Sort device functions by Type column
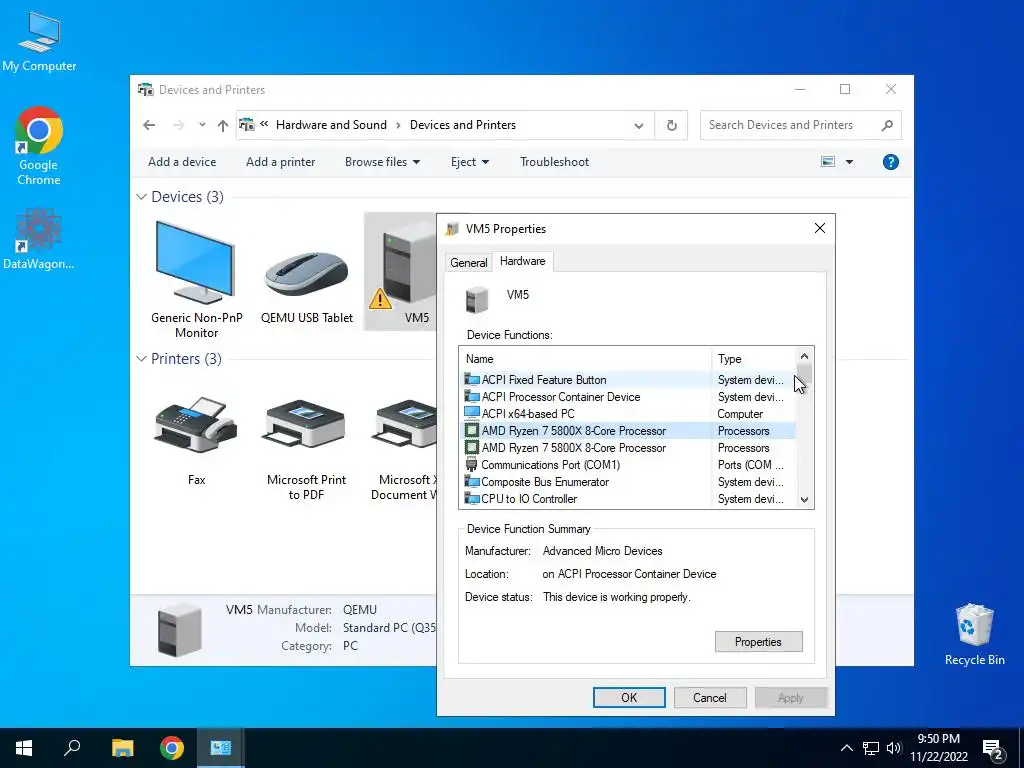This screenshot has height=768, width=1024. point(754,359)
